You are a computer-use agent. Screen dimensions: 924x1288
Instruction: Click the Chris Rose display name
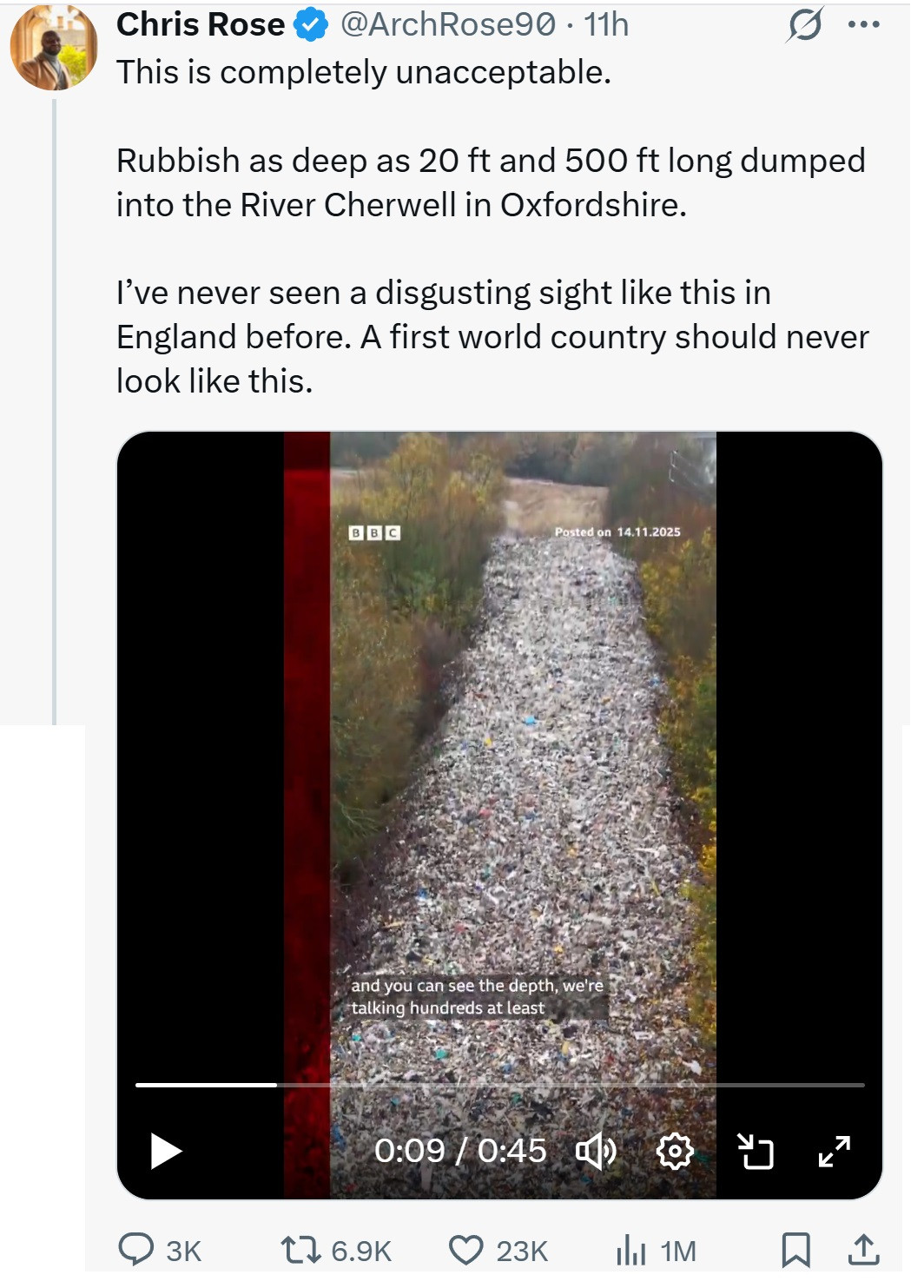click(201, 24)
